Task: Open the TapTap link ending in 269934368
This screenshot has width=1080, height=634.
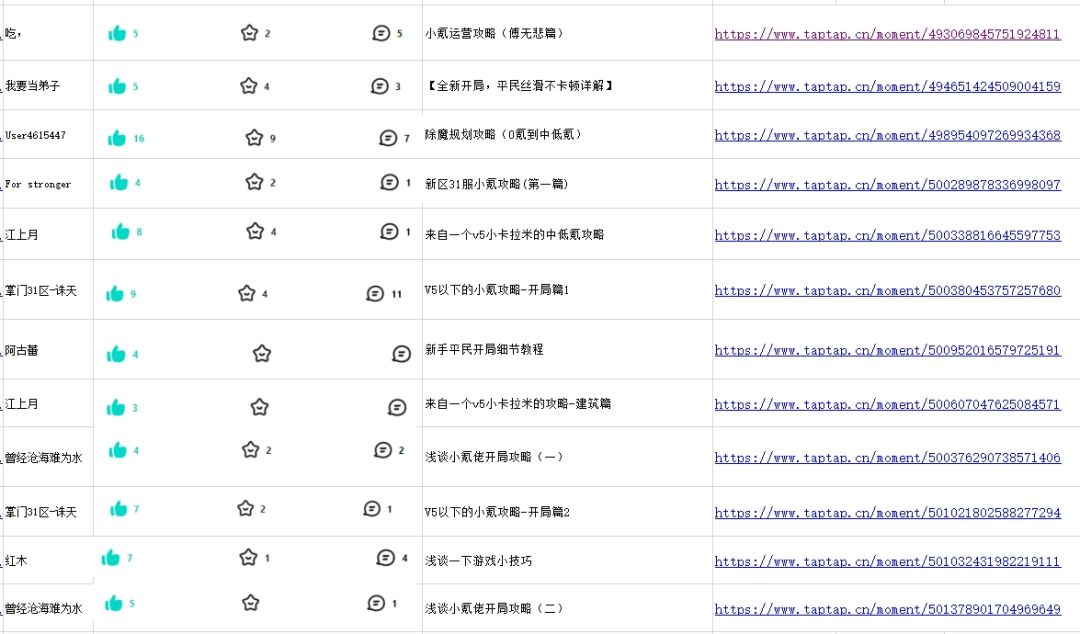Action: (887, 136)
